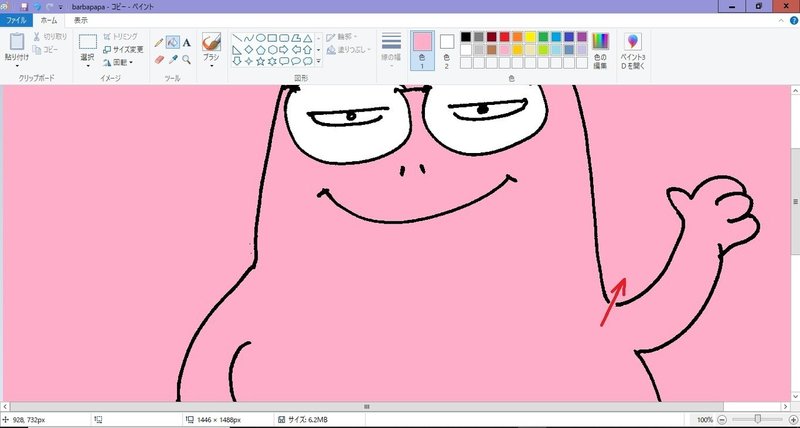
Task: Click Crop (トリミング)
Action: pyautogui.click(x=120, y=36)
